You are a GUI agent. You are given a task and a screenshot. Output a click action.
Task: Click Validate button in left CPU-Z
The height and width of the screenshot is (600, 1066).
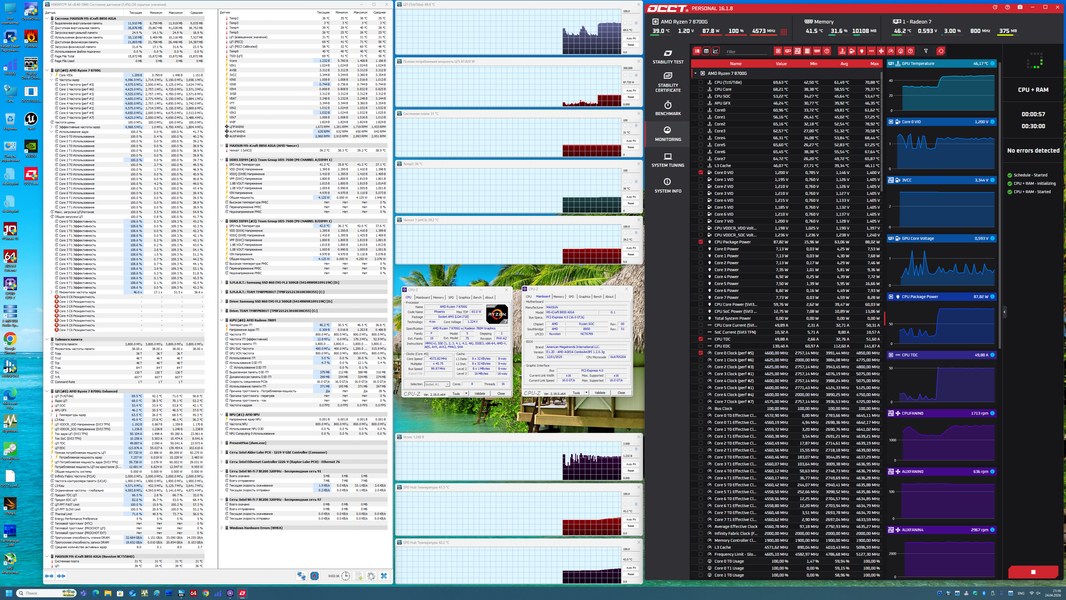[480, 393]
